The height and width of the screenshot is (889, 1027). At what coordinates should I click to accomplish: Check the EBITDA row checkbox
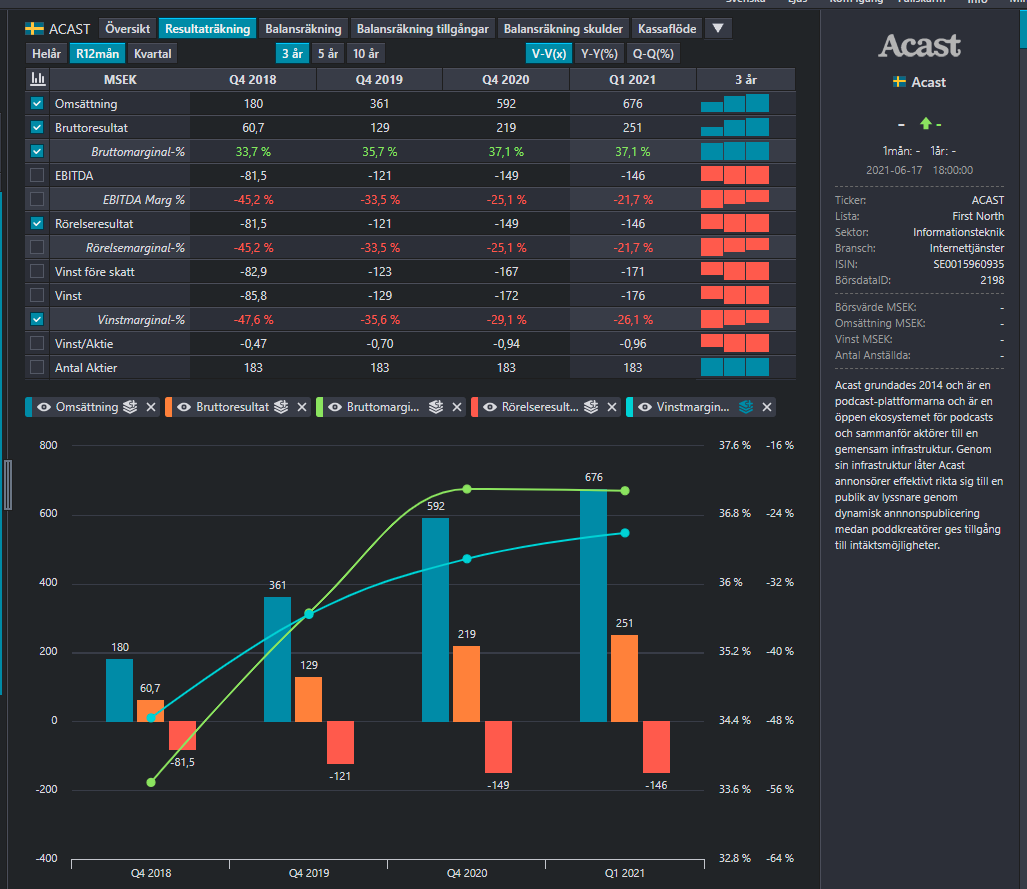coord(37,176)
